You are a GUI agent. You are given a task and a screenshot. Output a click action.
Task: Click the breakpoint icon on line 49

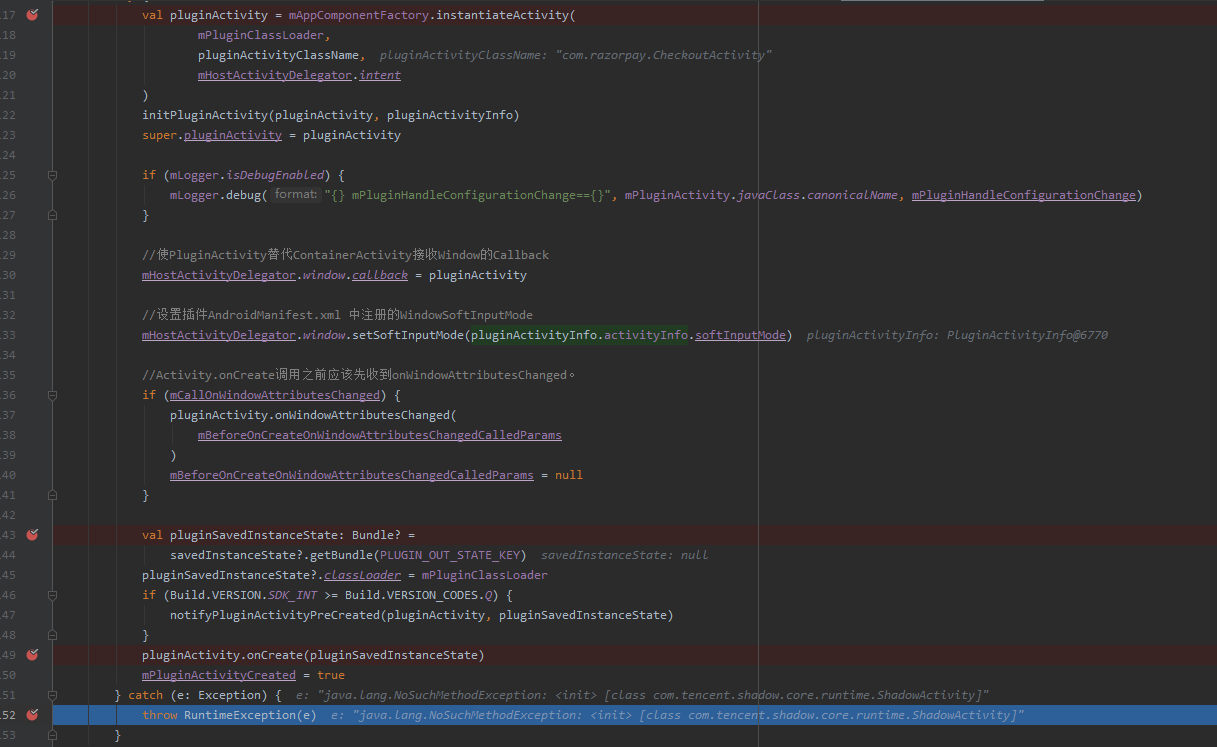click(x=33, y=655)
